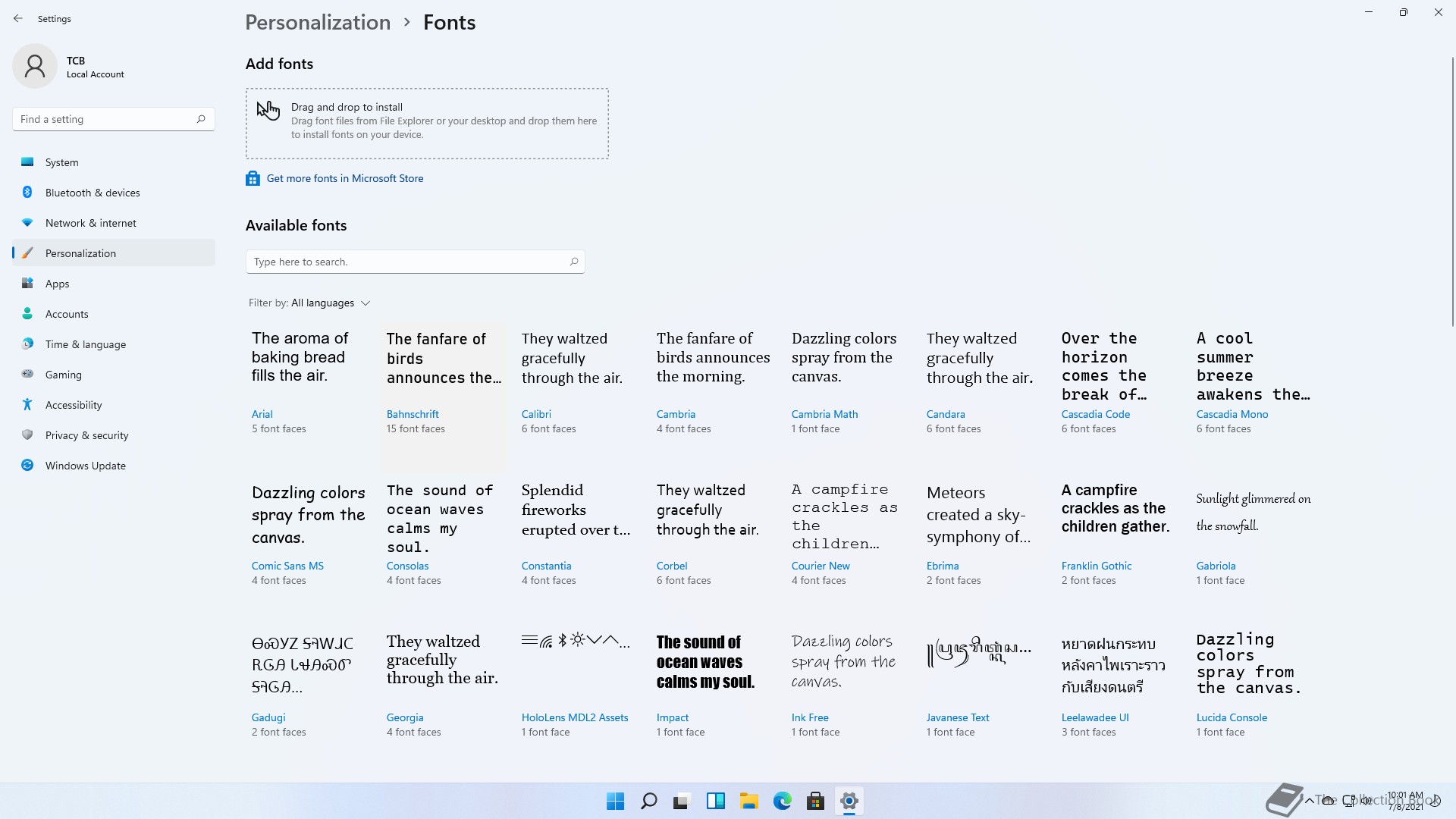1456x819 pixels.
Task: Click the font search magnifier icon
Action: (x=574, y=262)
